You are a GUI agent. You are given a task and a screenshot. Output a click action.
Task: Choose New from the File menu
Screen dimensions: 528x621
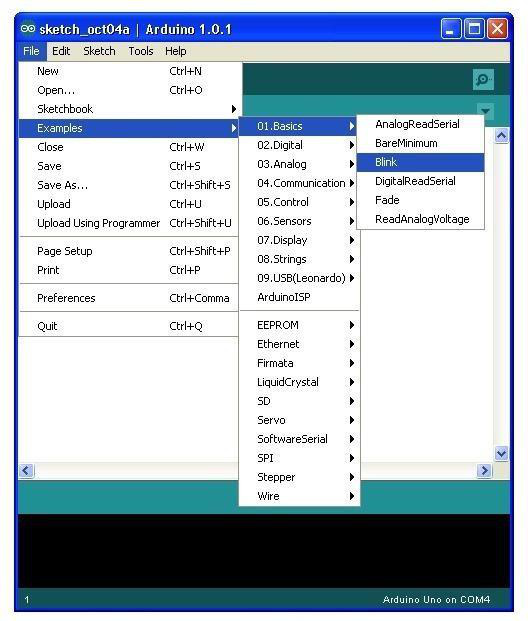pyautogui.click(x=129, y=71)
